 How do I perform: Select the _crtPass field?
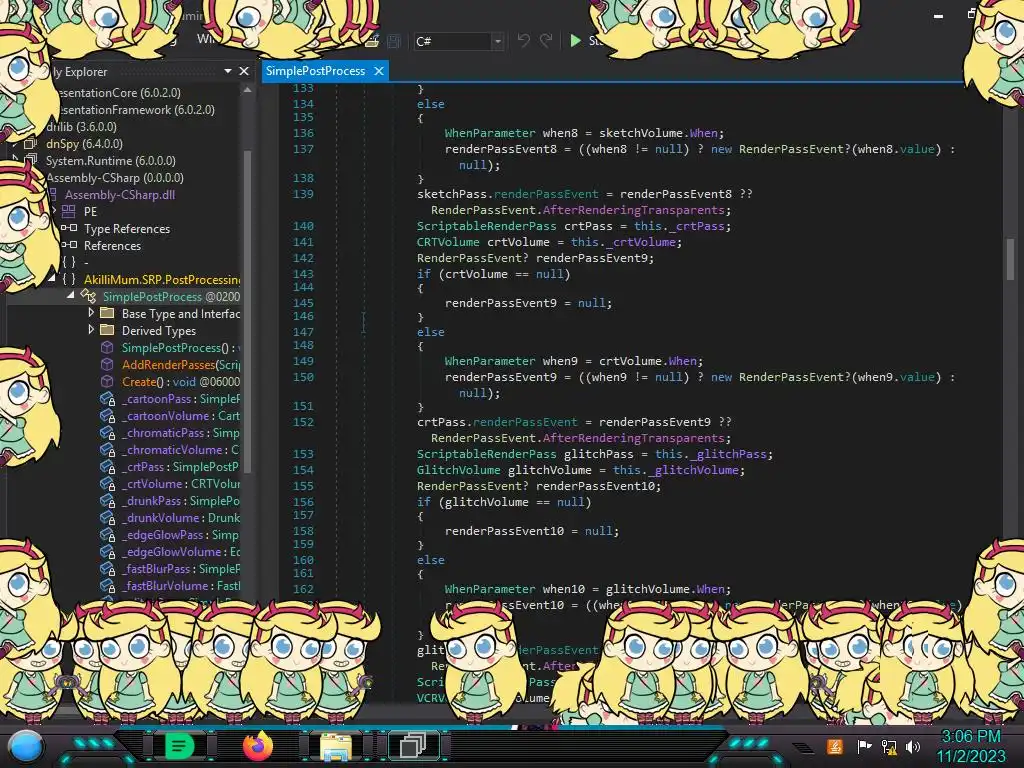[x=181, y=466]
